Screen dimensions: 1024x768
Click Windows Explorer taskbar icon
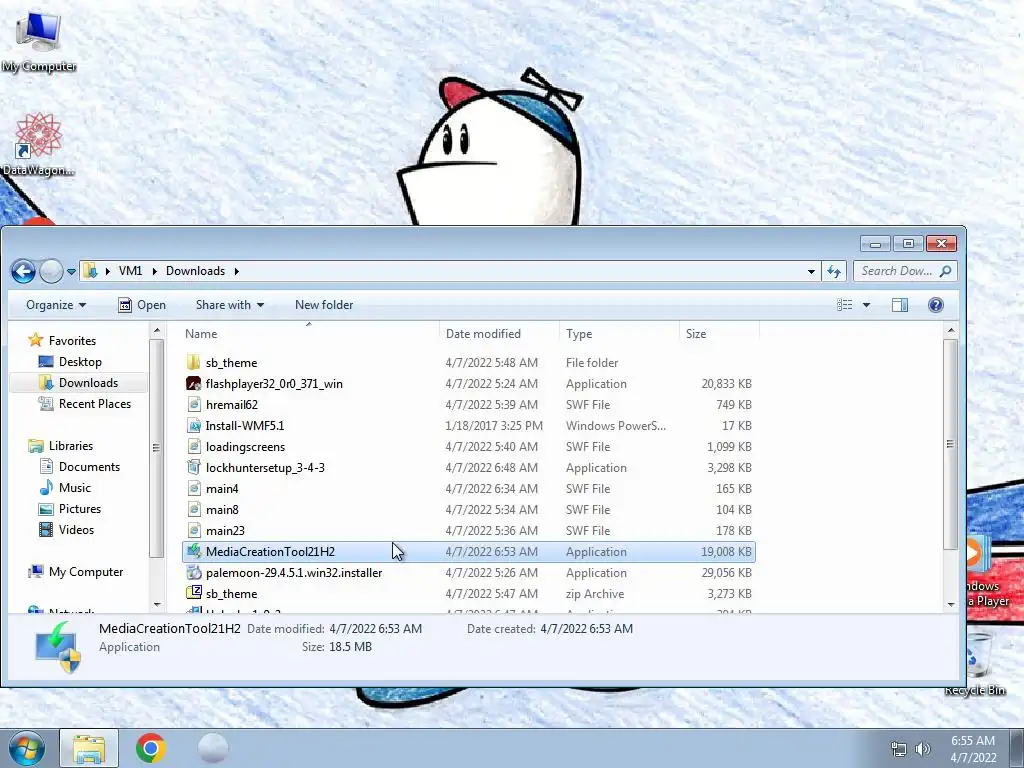click(x=89, y=748)
